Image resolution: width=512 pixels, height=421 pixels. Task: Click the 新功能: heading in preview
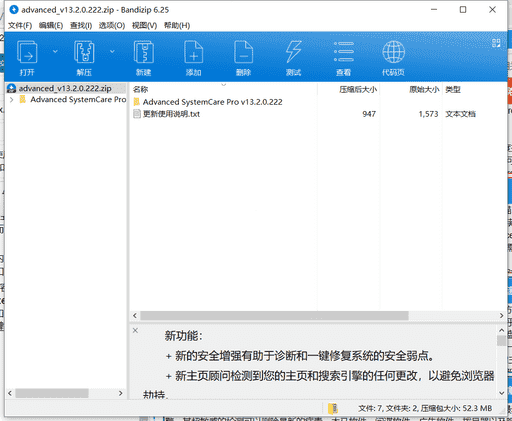(x=183, y=336)
